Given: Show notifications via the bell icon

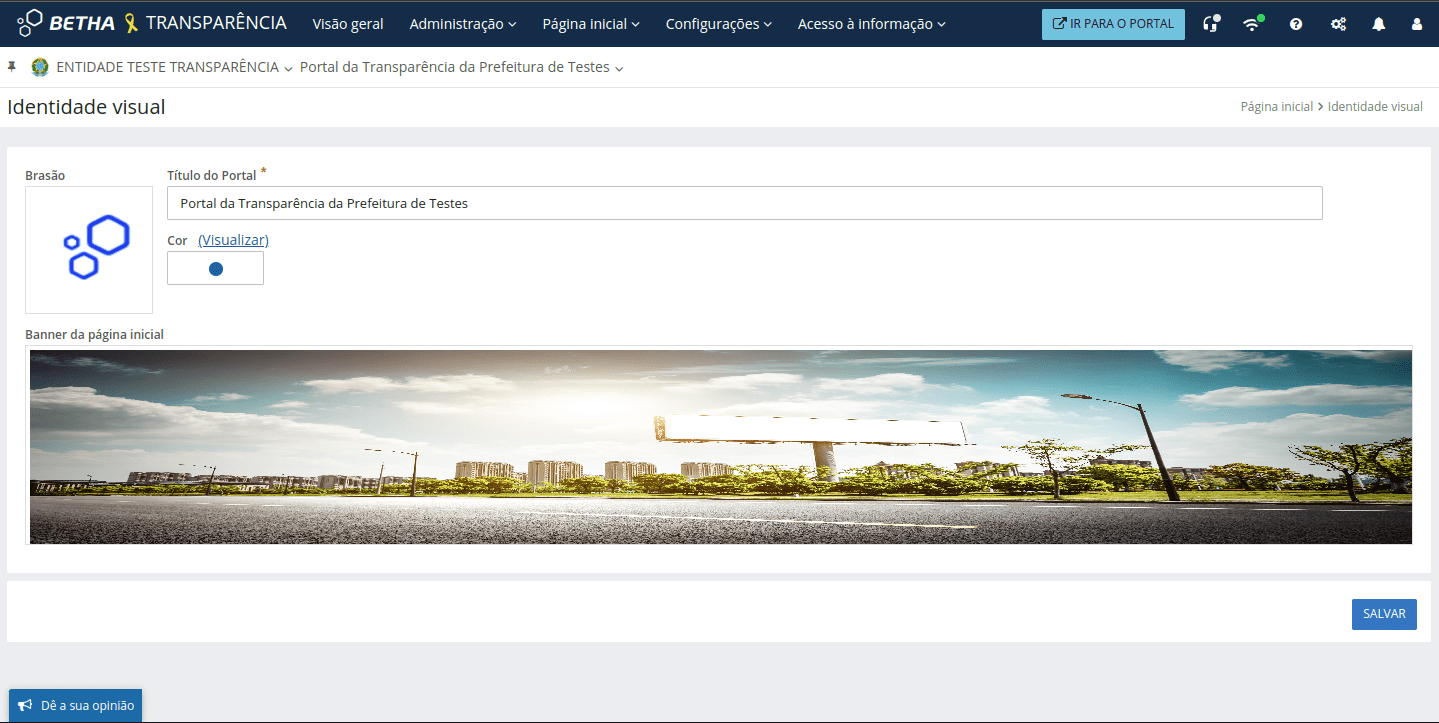Looking at the screenshot, I should click(x=1378, y=24).
